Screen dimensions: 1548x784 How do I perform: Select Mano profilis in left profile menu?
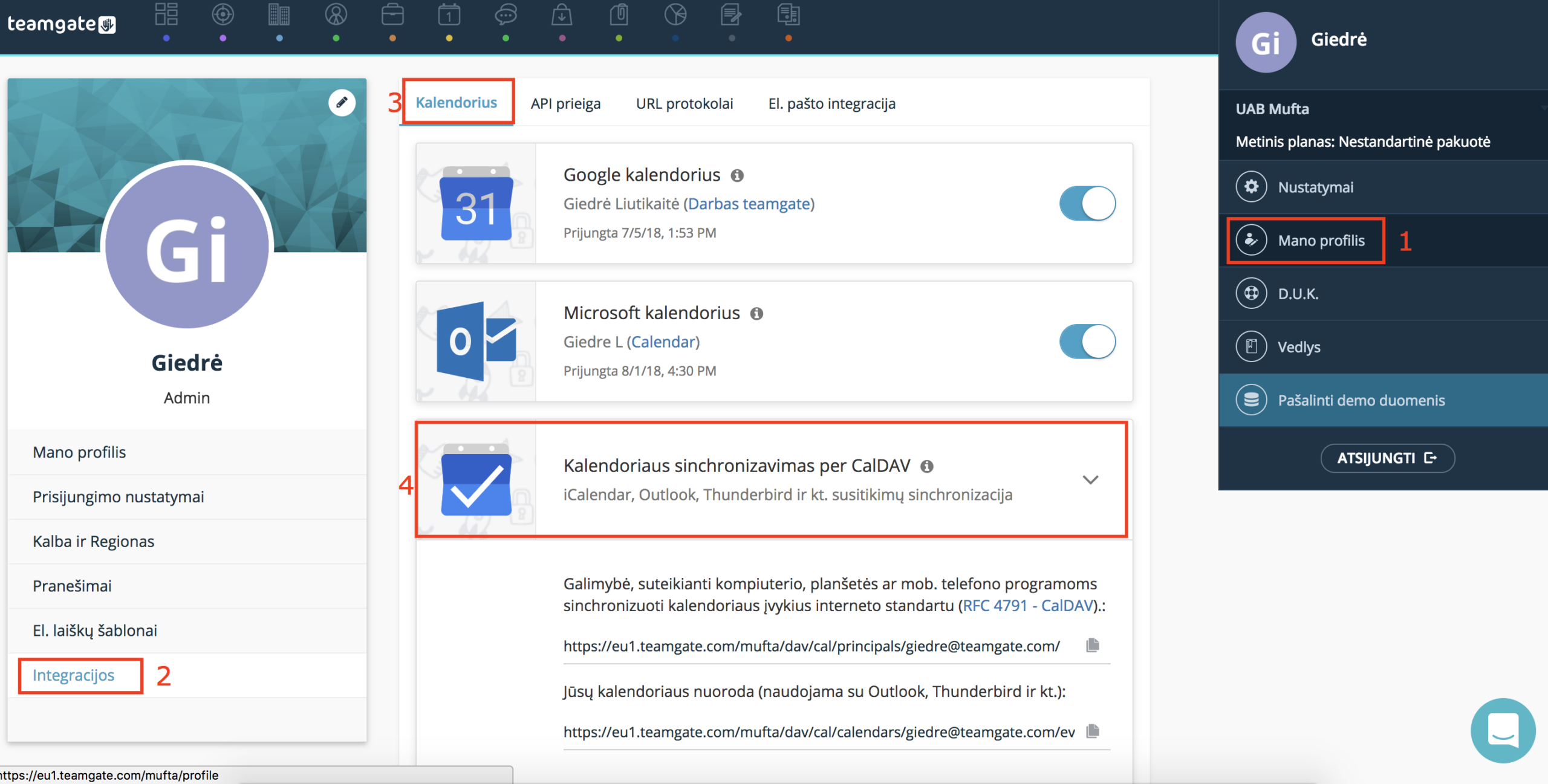[x=187, y=452]
